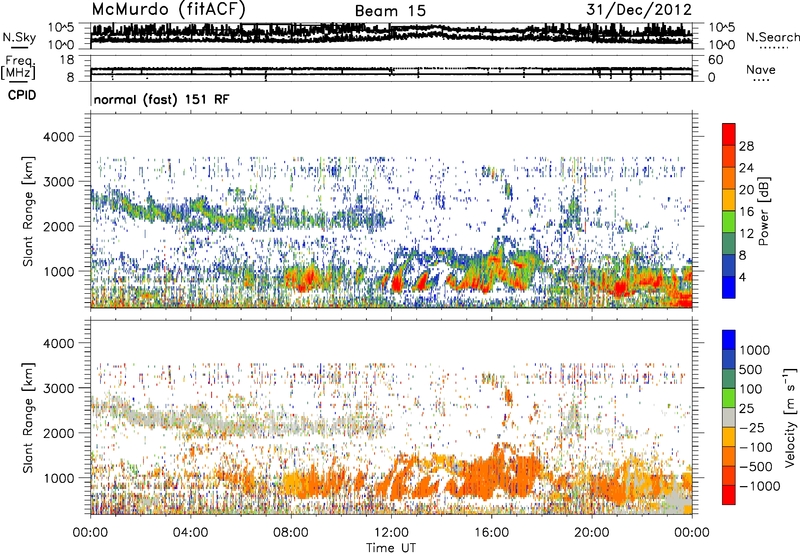Click the 4000 tick label of power panel
This screenshot has height=554, width=800.
click(58, 137)
